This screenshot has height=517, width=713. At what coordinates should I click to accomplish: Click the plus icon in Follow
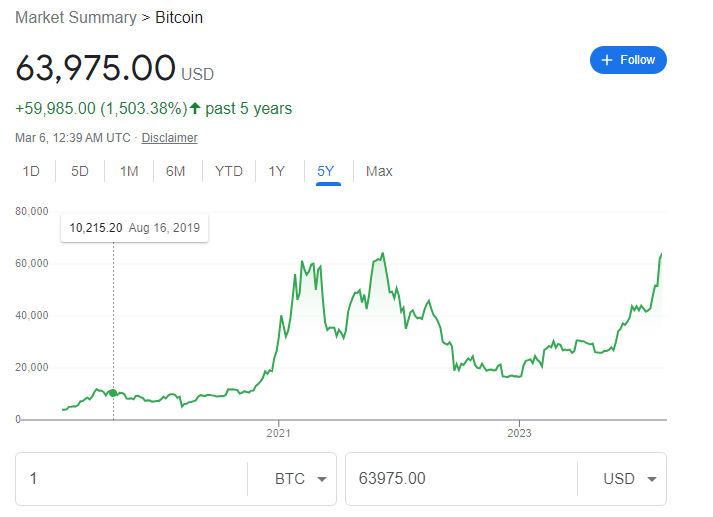pyautogui.click(x=606, y=60)
